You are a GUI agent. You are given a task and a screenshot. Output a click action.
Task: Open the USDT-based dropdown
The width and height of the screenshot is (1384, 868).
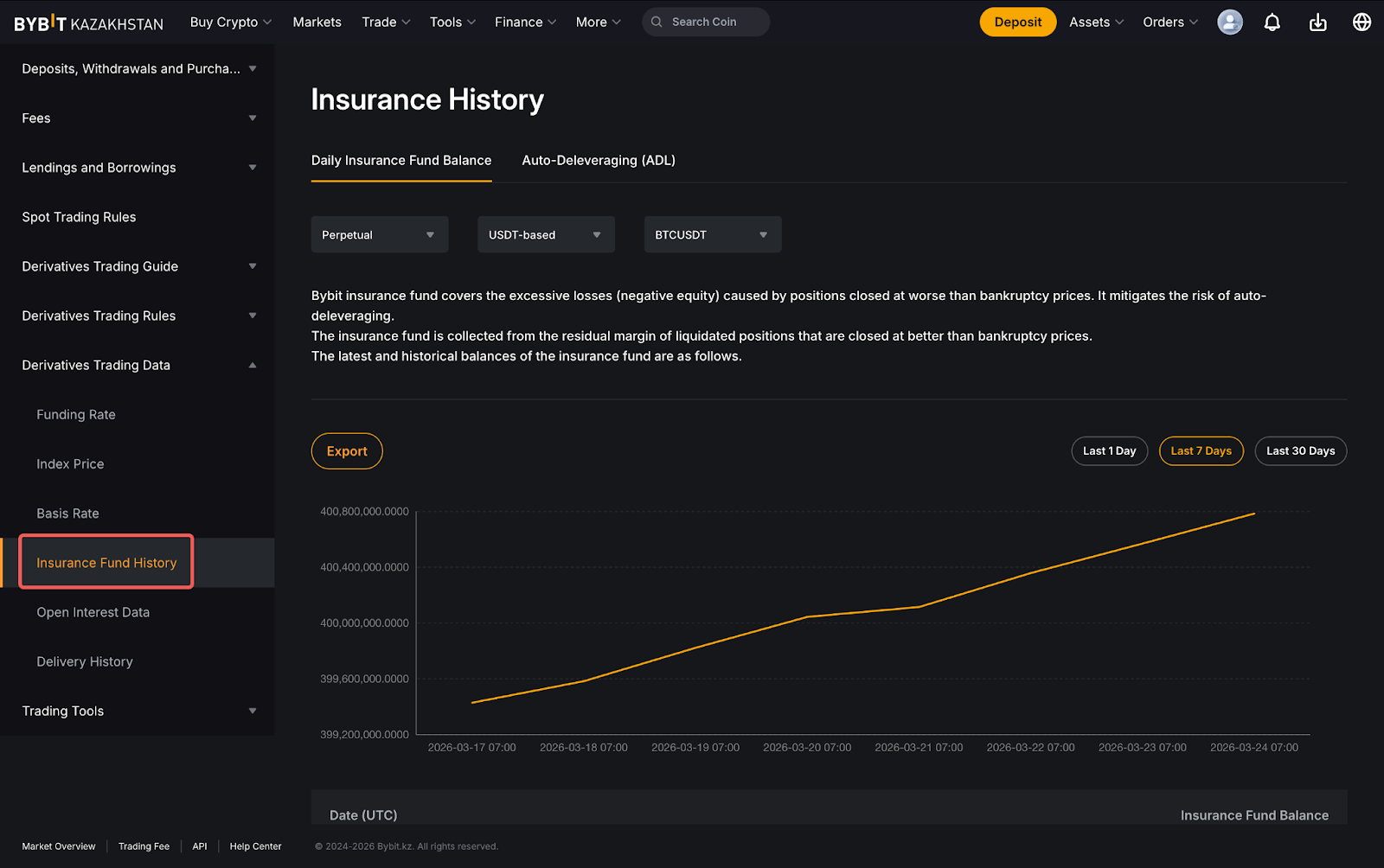click(546, 235)
